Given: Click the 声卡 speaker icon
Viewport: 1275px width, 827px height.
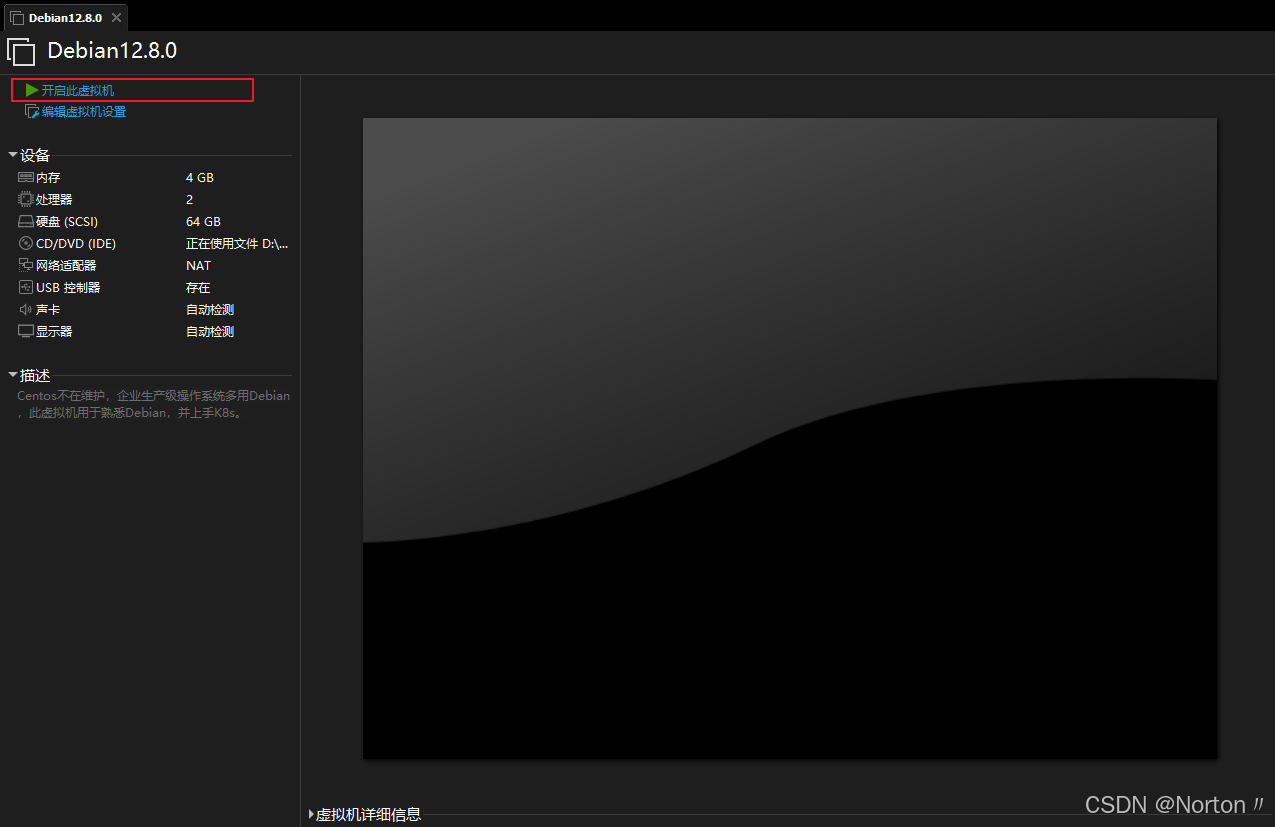Looking at the screenshot, I should pyautogui.click(x=26, y=309).
